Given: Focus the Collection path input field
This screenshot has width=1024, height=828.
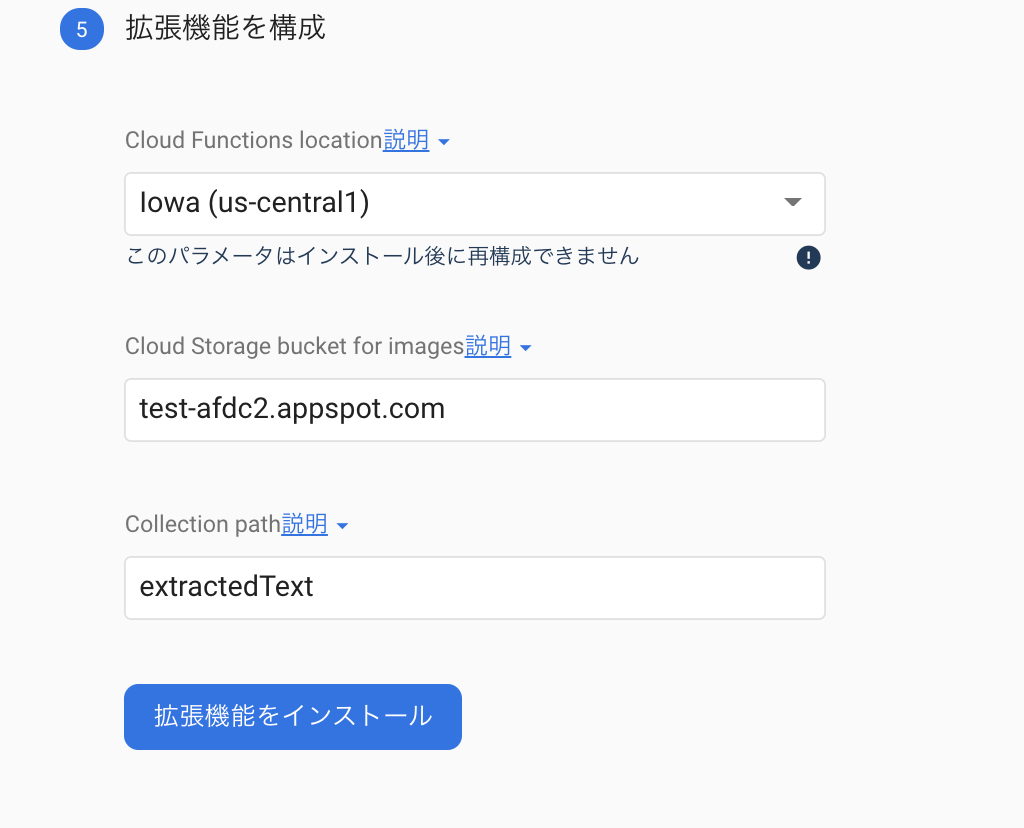Looking at the screenshot, I should (x=475, y=588).
